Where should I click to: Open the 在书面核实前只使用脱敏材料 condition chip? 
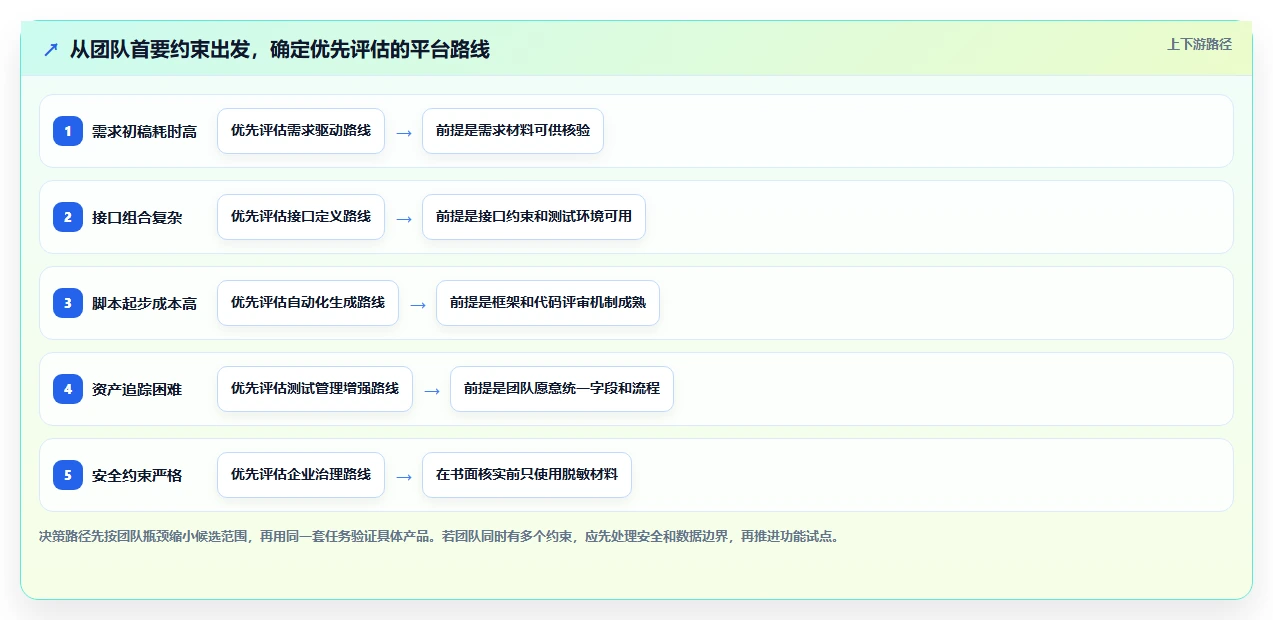[x=527, y=475]
